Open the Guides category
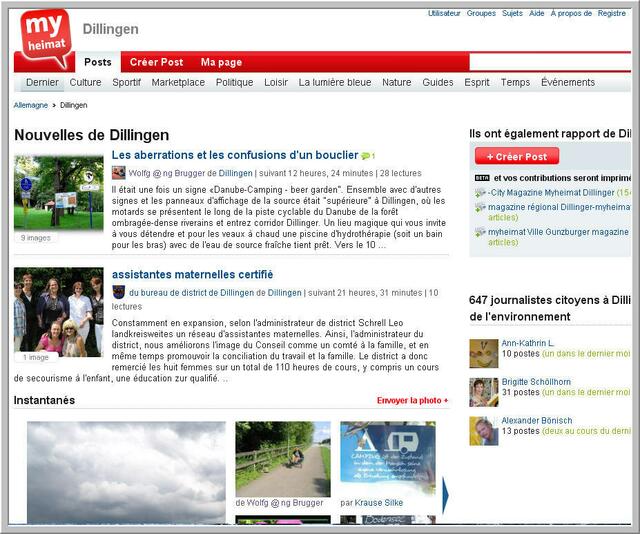 click(438, 82)
